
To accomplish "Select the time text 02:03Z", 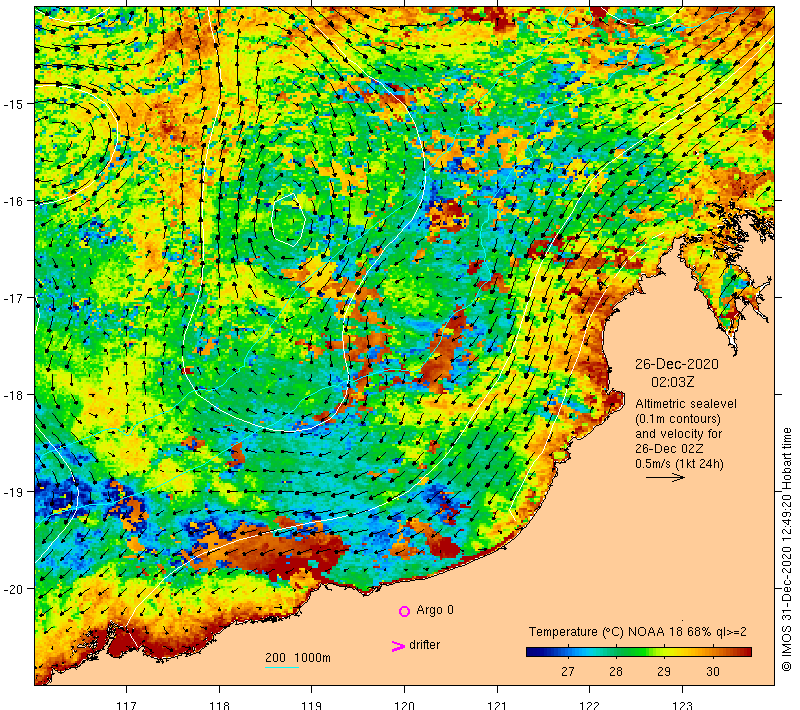I will click(x=672, y=382).
